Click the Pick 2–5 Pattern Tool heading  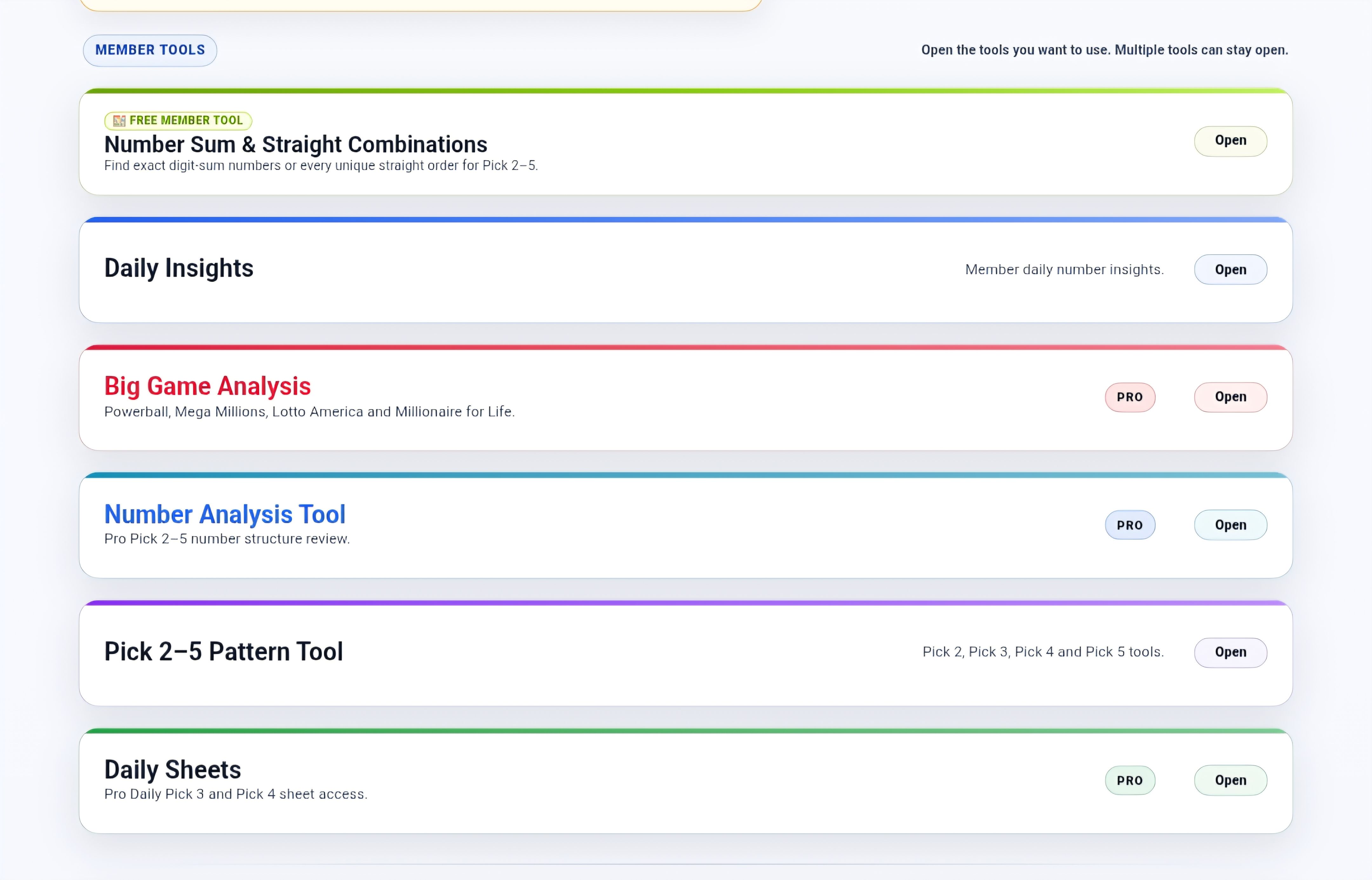click(x=224, y=652)
